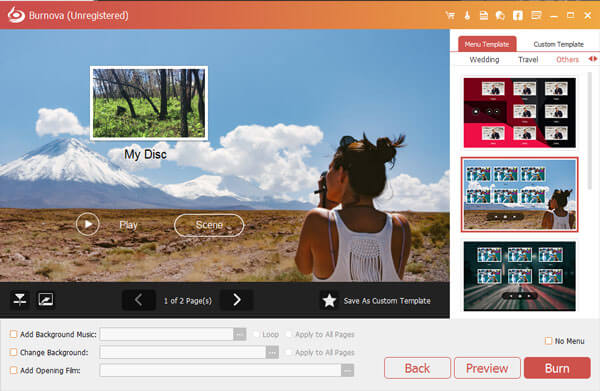Switch to Custom Template tab

point(559,44)
